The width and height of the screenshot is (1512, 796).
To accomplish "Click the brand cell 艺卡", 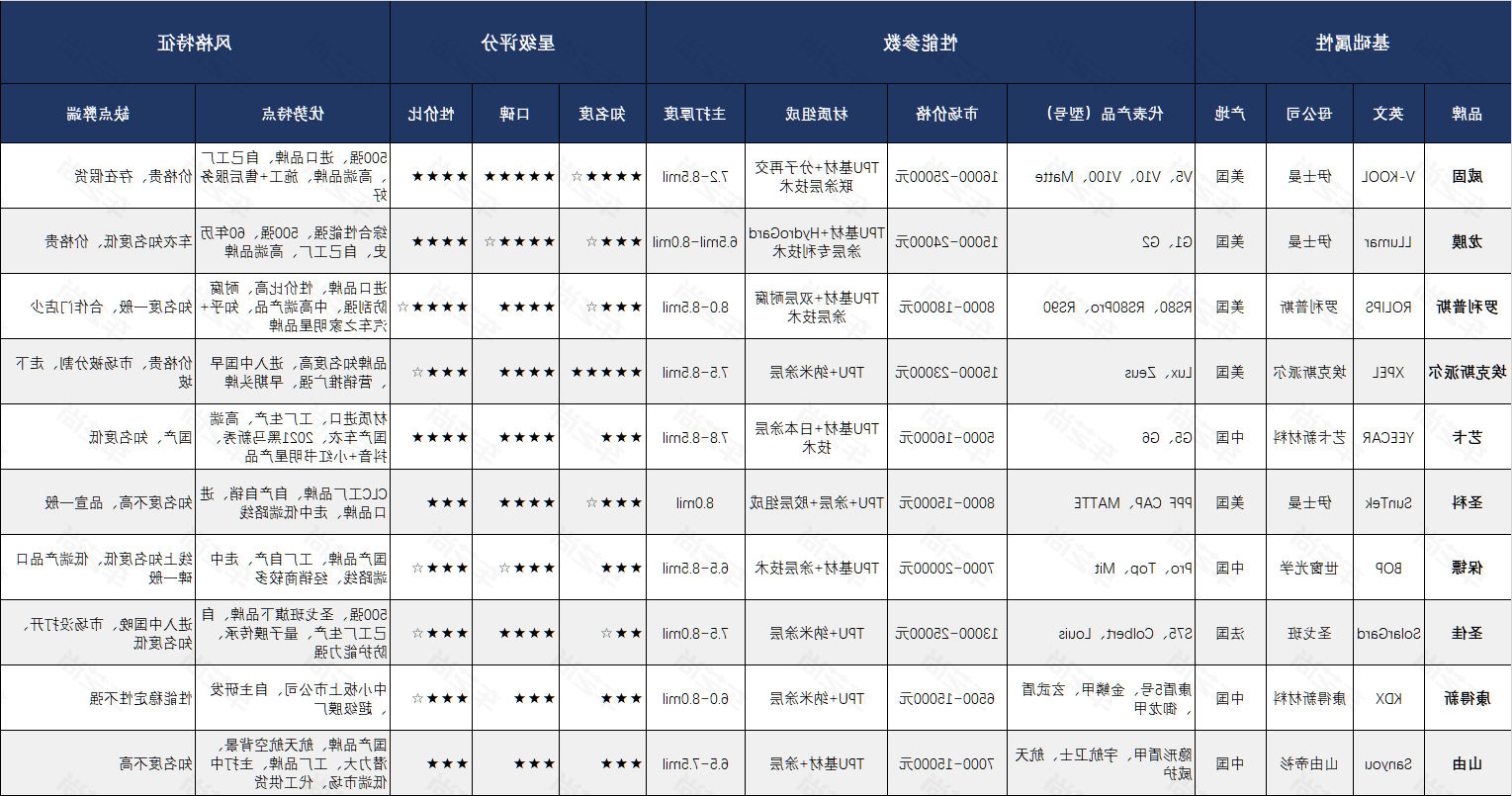I will [x=1468, y=437].
